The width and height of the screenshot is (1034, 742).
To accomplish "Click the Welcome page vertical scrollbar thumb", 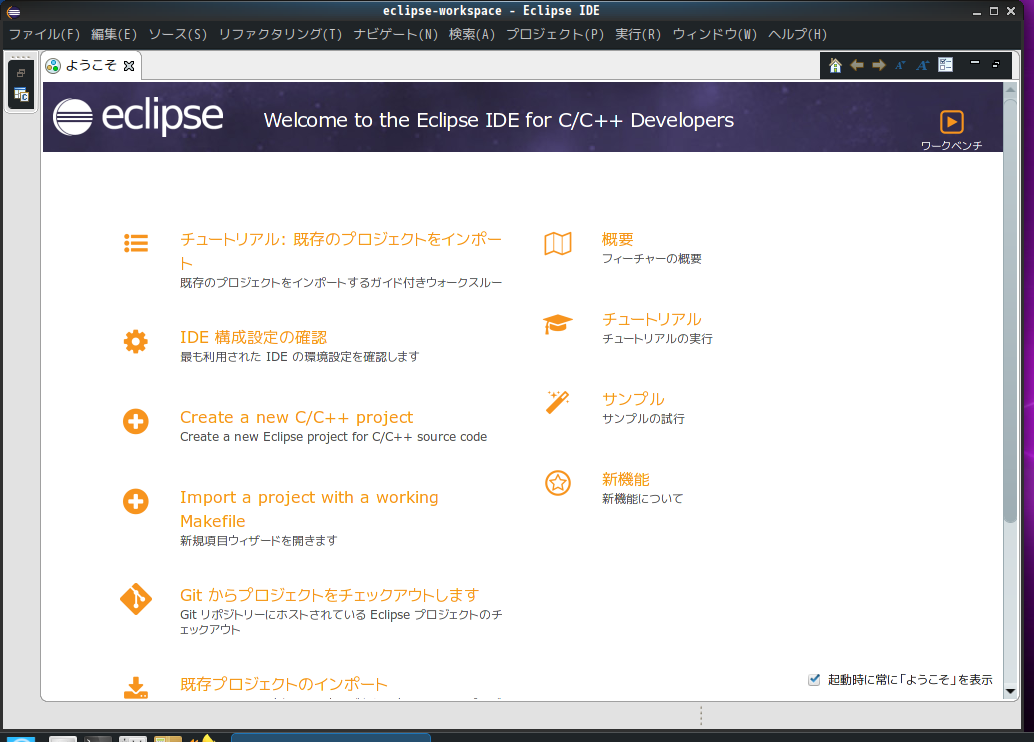I will pyautogui.click(x=1010, y=309).
